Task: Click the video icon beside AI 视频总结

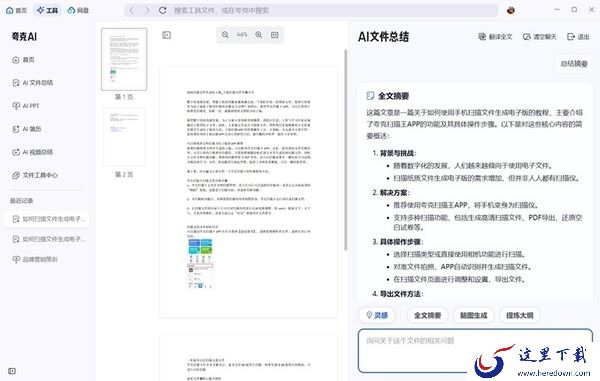Action: [16, 152]
